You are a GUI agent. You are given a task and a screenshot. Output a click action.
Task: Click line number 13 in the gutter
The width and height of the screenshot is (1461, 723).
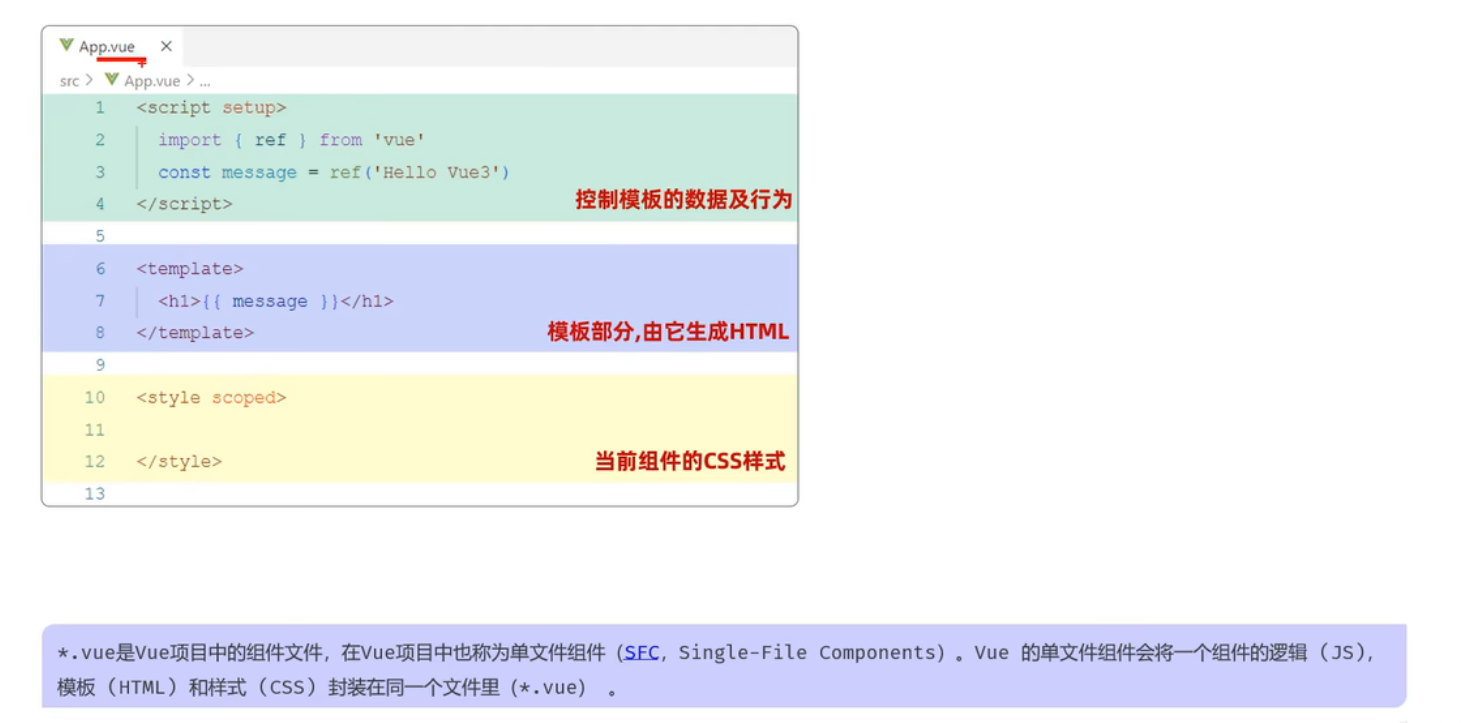tap(95, 493)
